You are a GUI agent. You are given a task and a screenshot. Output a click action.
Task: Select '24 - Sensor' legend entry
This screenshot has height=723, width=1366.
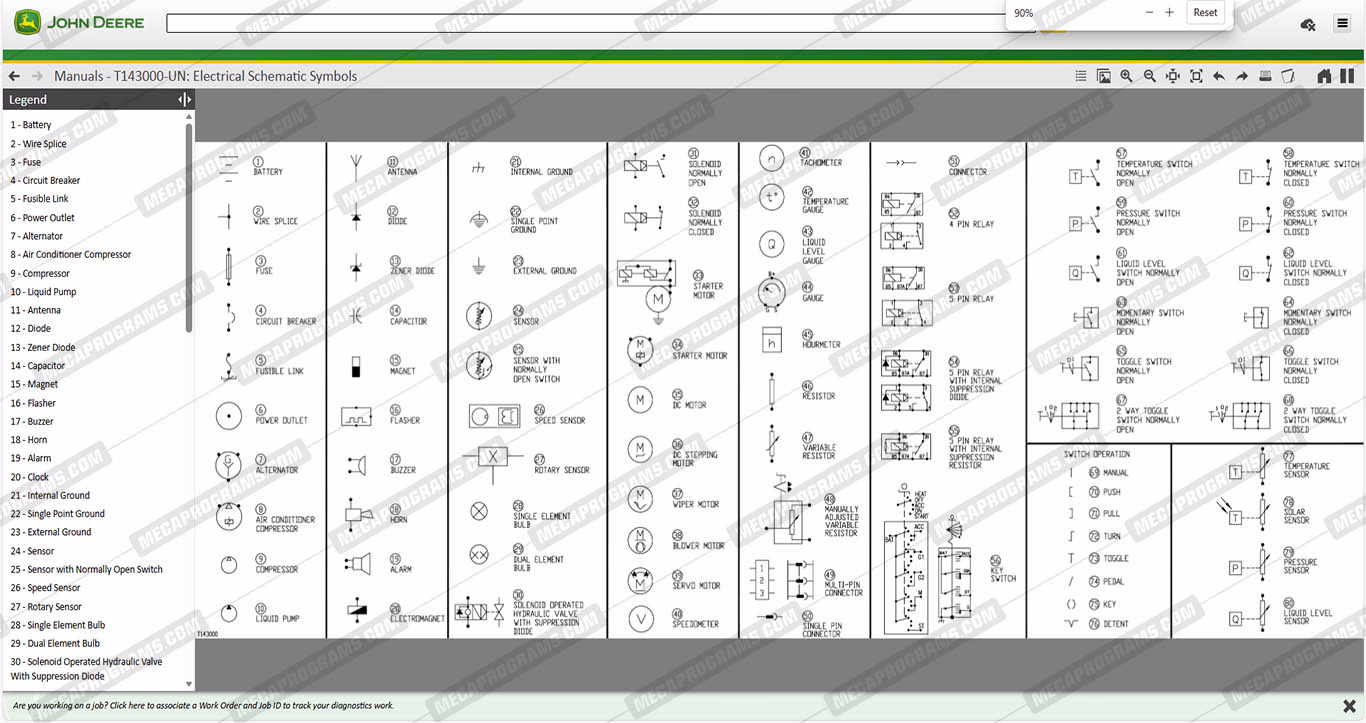(32, 551)
